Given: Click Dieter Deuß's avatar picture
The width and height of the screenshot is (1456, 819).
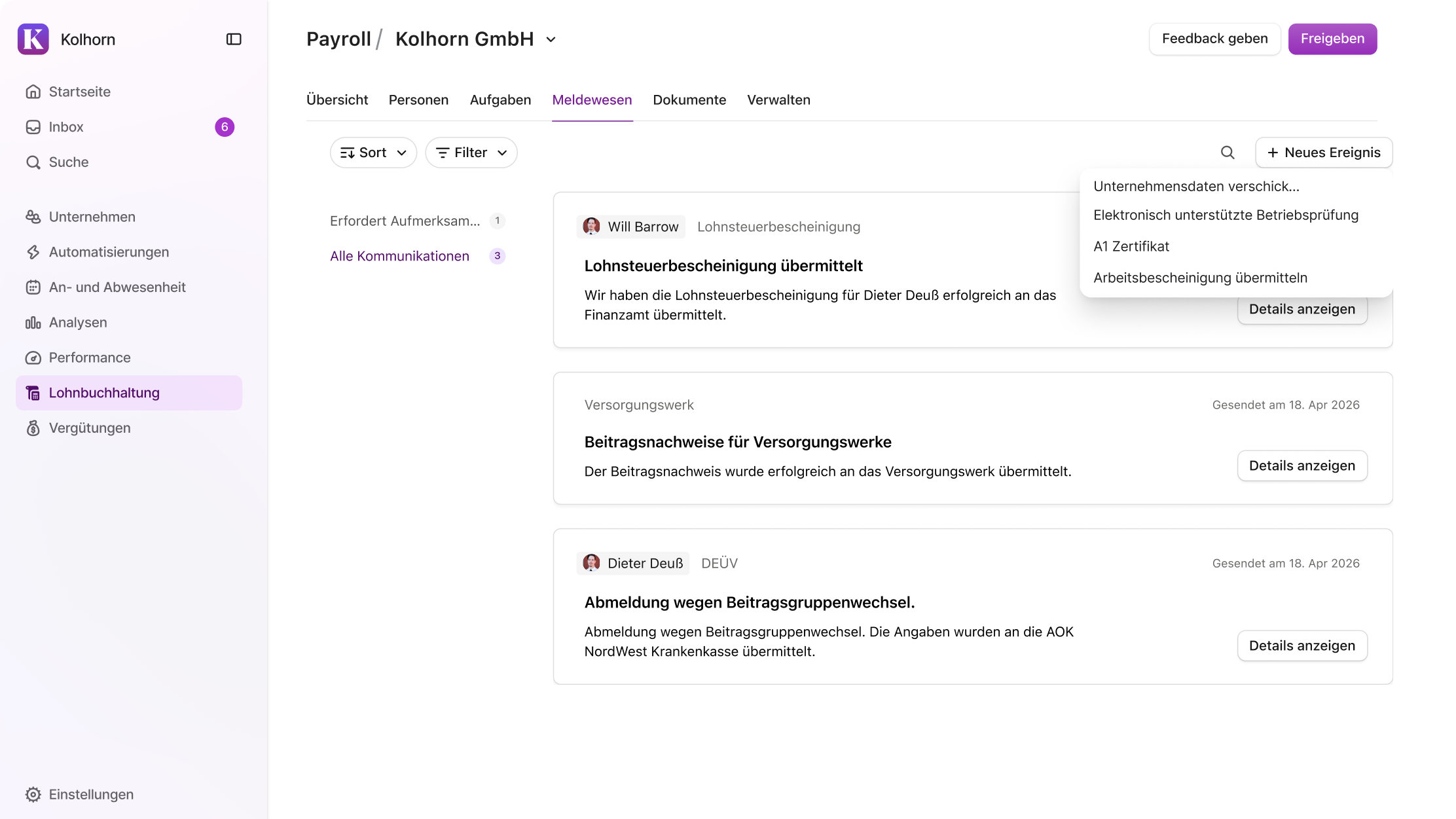Looking at the screenshot, I should (591, 563).
